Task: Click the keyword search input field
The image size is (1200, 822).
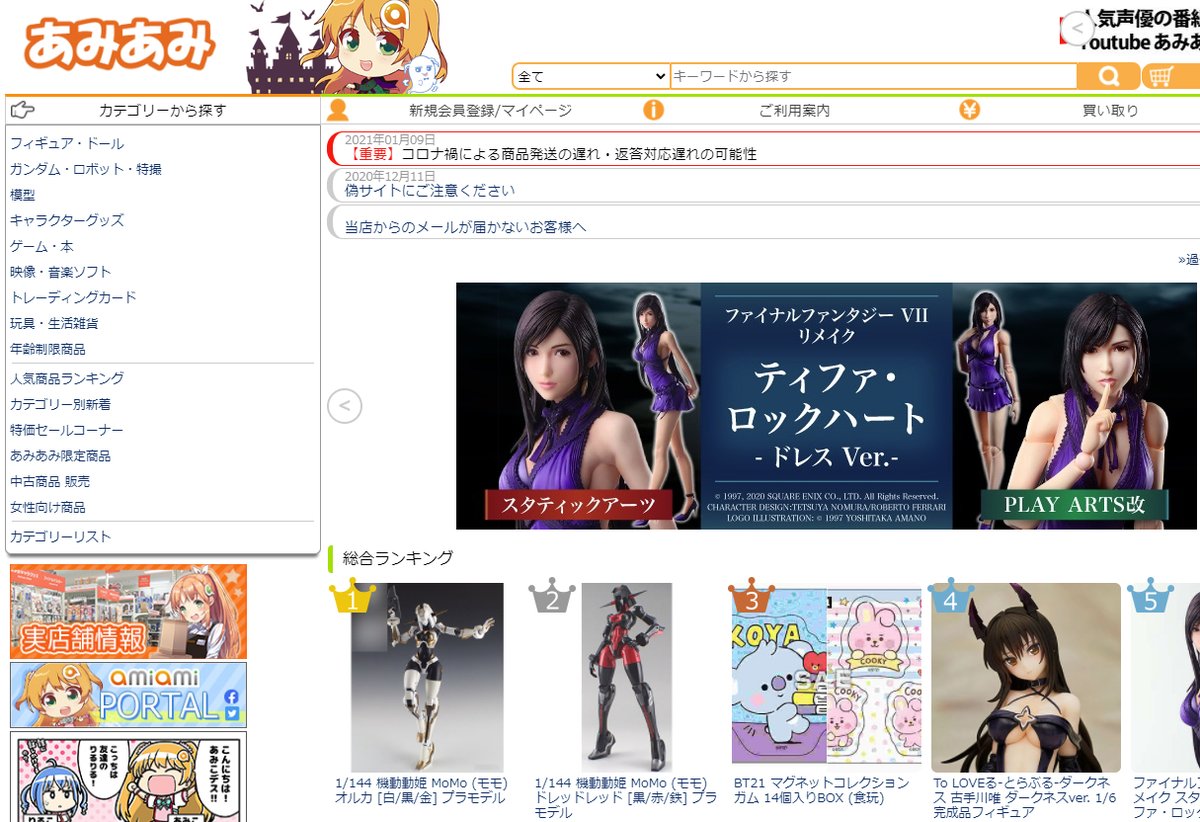Action: tap(873, 77)
